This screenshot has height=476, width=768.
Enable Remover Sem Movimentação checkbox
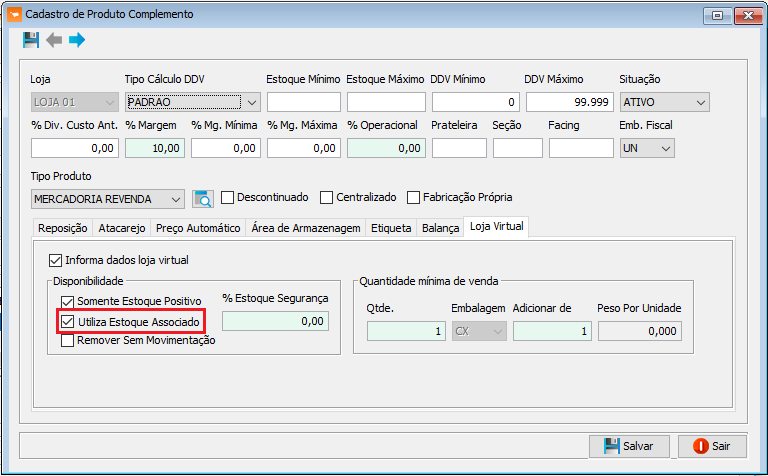[x=68, y=340]
